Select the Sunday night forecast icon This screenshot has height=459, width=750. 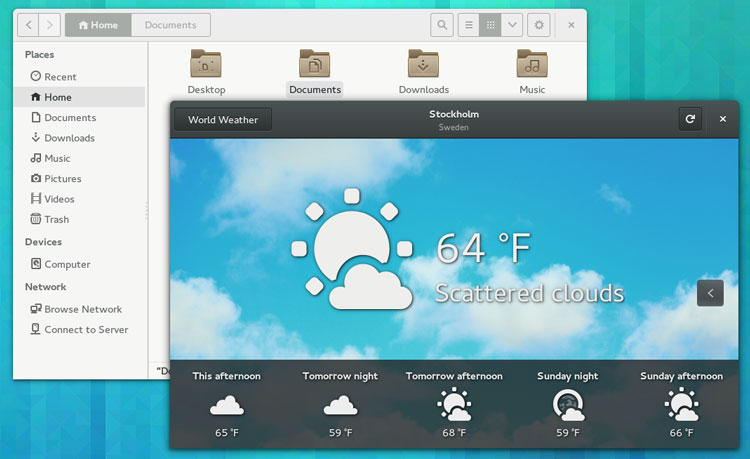tap(568, 405)
